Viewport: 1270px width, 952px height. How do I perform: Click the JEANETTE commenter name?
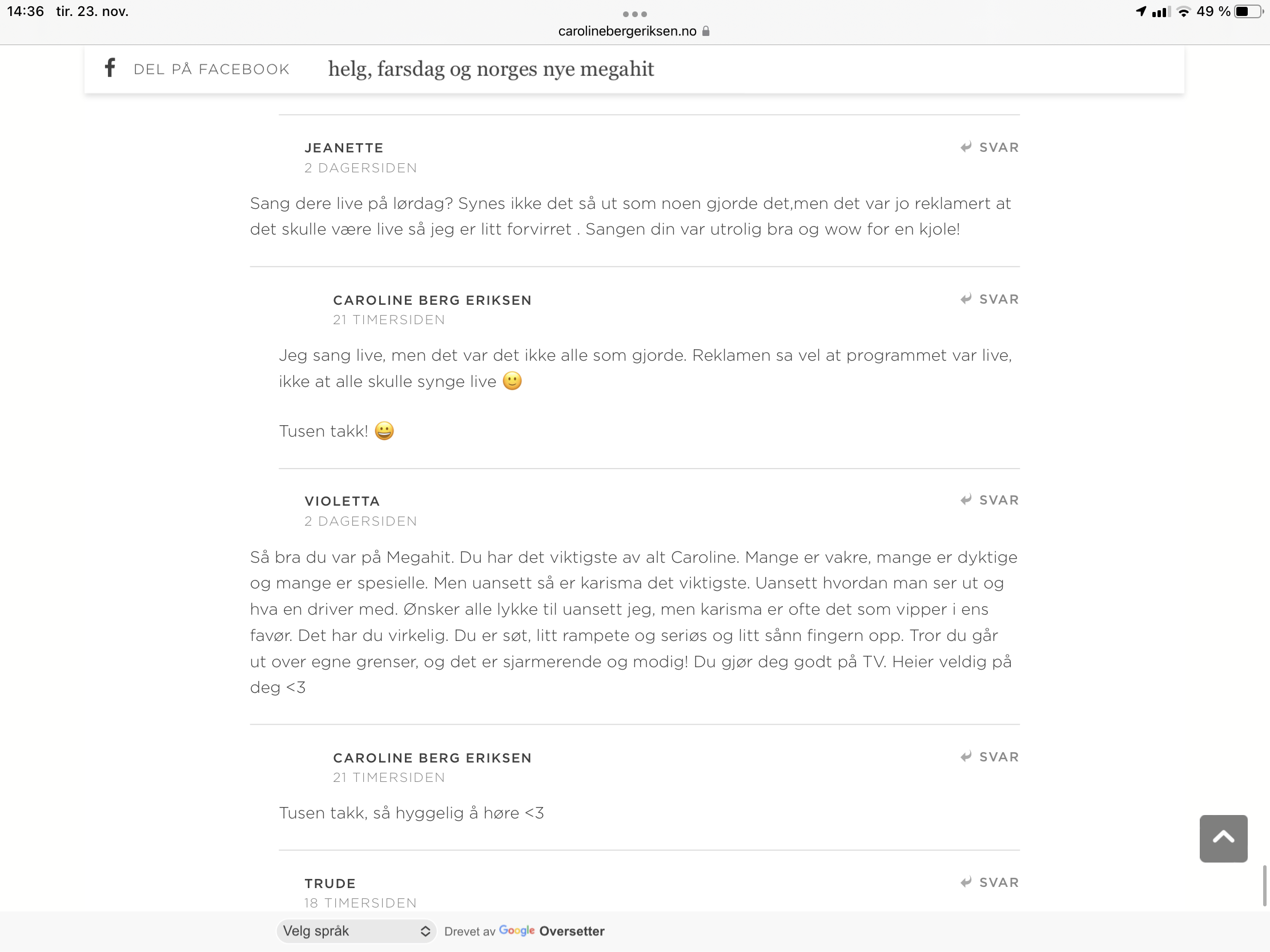[x=344, y=148]
